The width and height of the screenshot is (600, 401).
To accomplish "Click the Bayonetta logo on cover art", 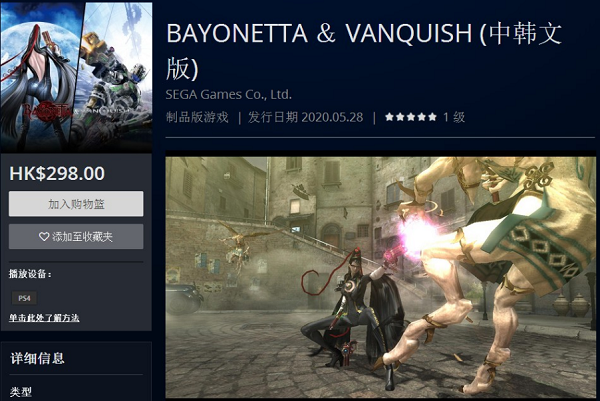I will [x=48, y=110].
